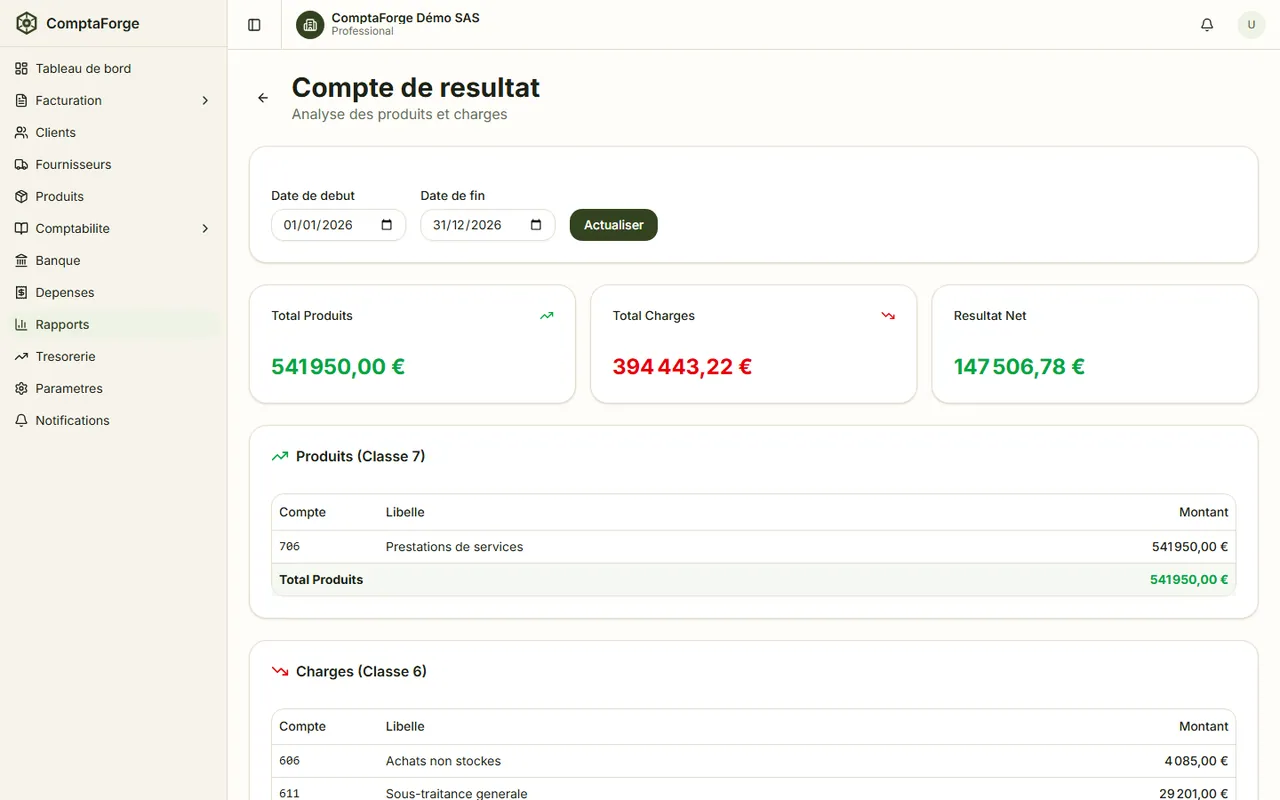Open the notifications bell in the header

(x=1207, y=25)
